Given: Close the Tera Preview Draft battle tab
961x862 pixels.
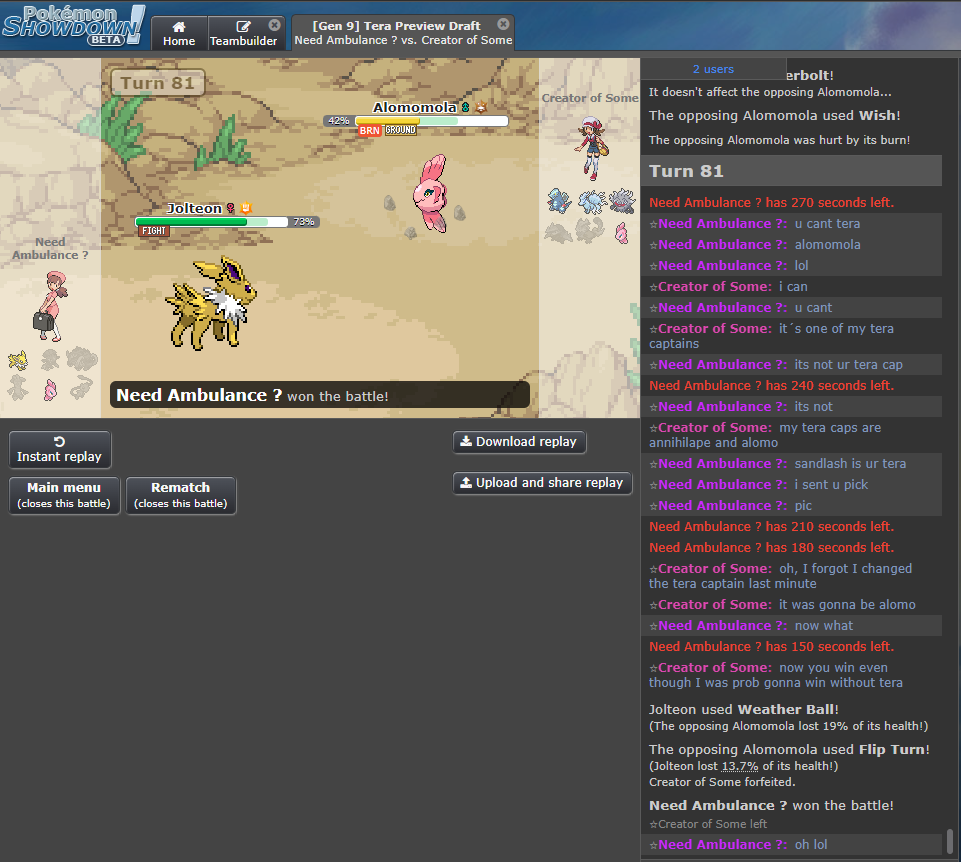Looking at the screenshot, I should click(x=503, y=24).
